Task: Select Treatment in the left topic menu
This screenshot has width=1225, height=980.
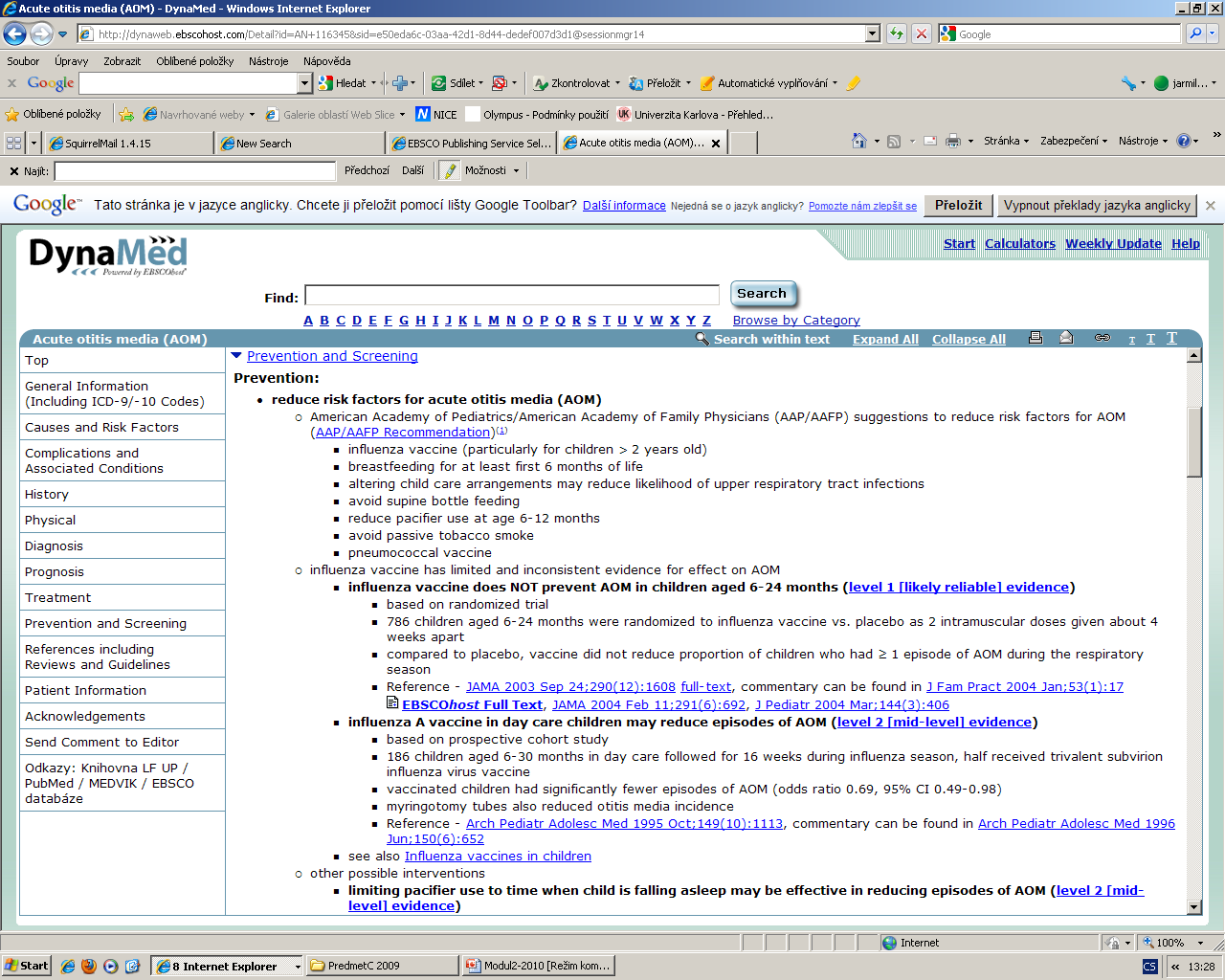Action: (122, 597)
